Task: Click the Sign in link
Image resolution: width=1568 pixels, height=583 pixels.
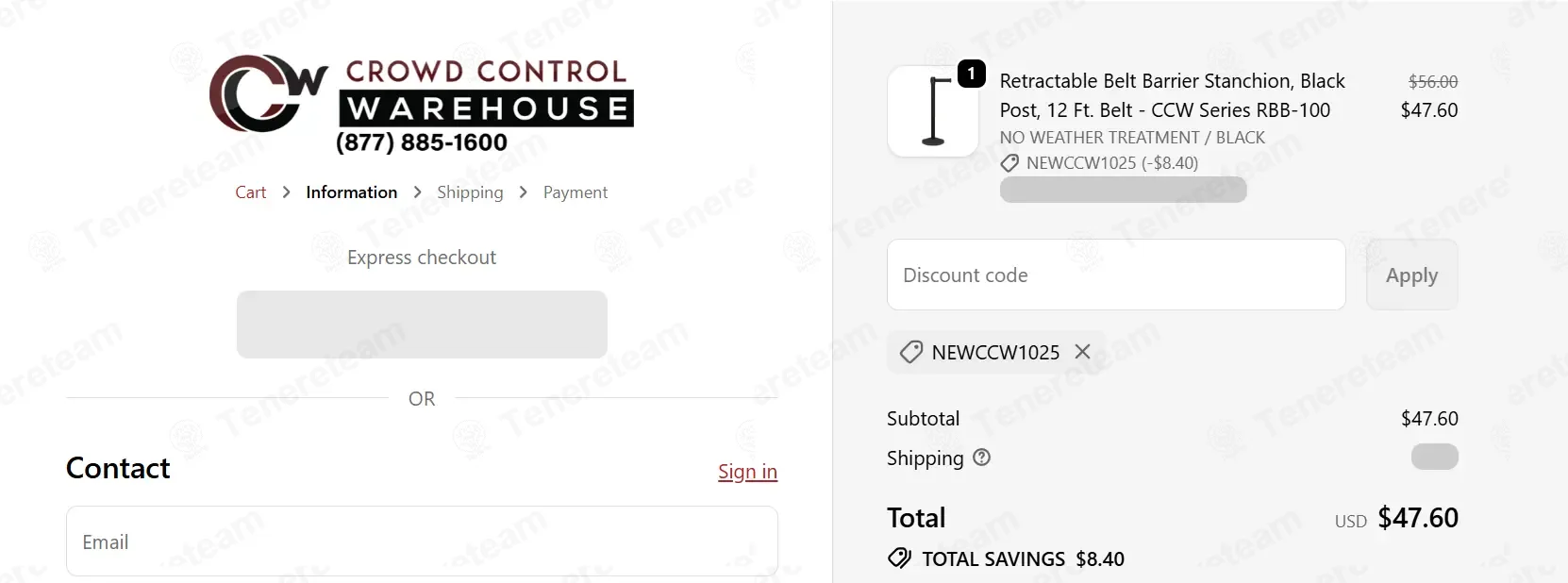Action: 747,472
